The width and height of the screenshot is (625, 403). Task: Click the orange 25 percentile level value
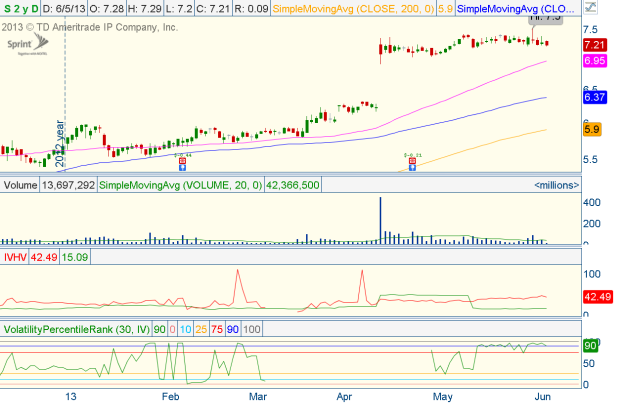coord(201,329)
